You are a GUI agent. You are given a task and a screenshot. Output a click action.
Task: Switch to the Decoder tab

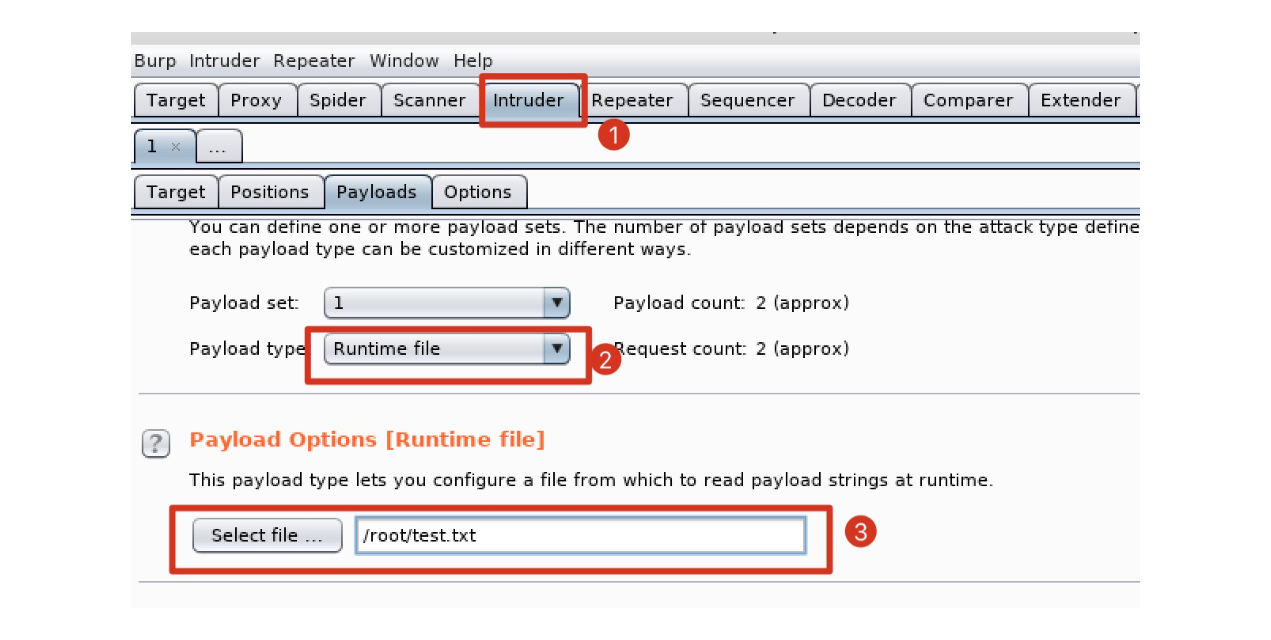(x=859, y=100)
